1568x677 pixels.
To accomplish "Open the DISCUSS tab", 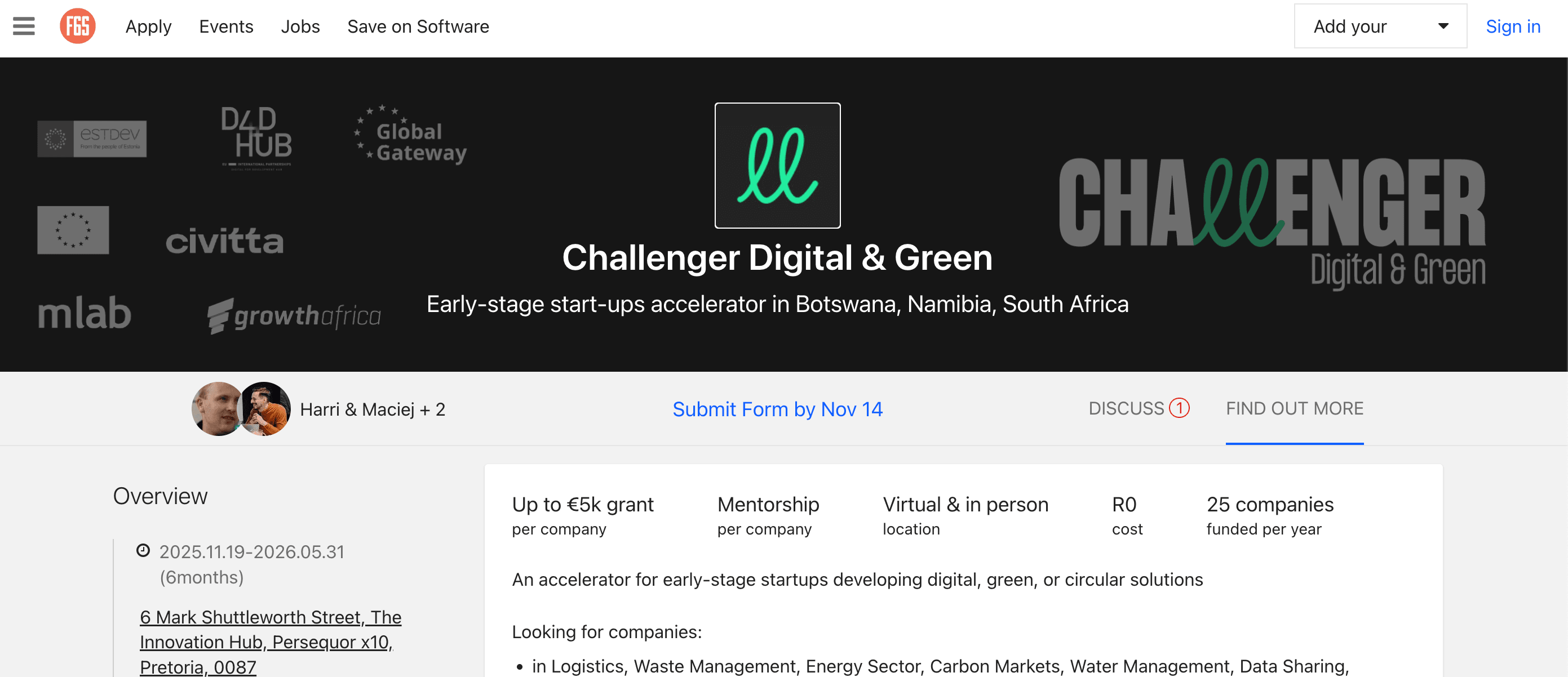I will (1127, 408).
